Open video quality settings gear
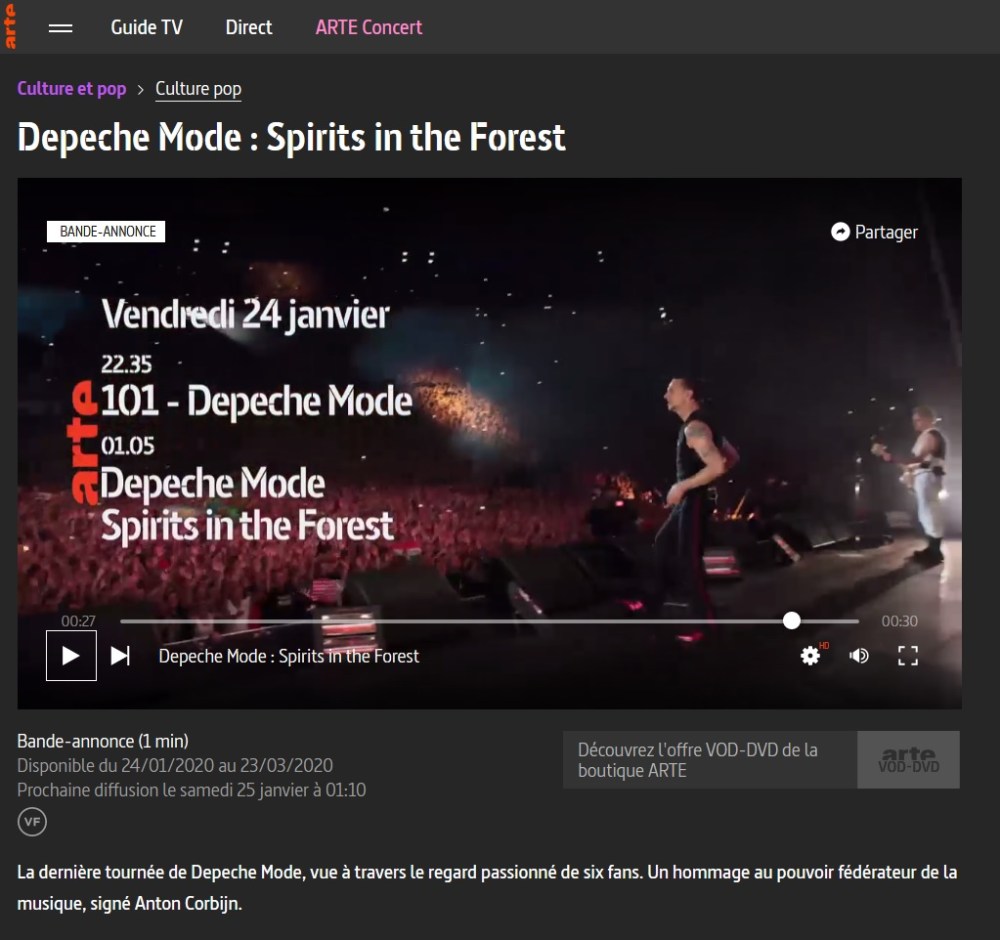Image resolution: width=1000 pixels, height=940 pixels. [810, 656]
